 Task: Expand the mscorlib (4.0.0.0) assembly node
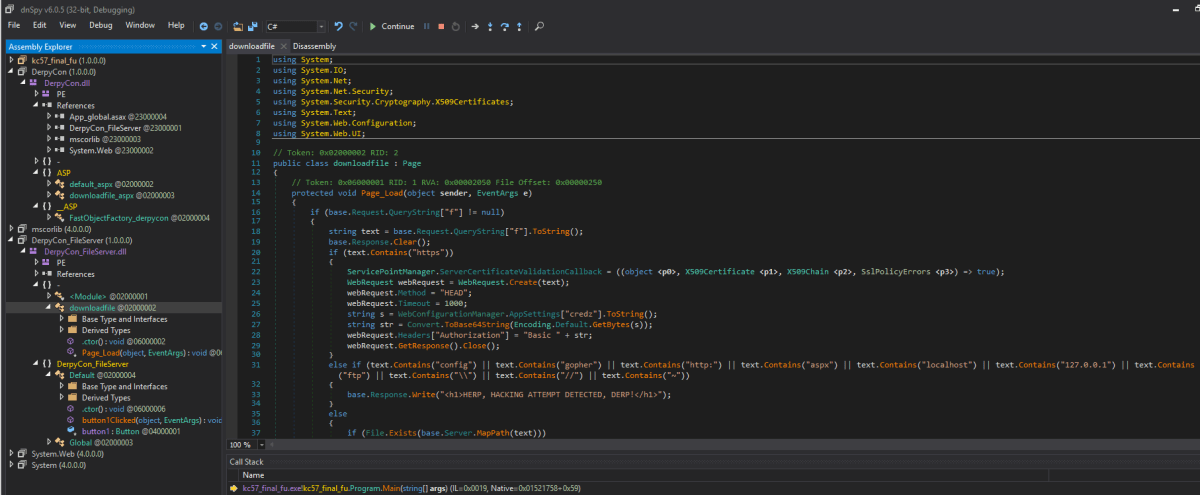(x=11, y=229)
